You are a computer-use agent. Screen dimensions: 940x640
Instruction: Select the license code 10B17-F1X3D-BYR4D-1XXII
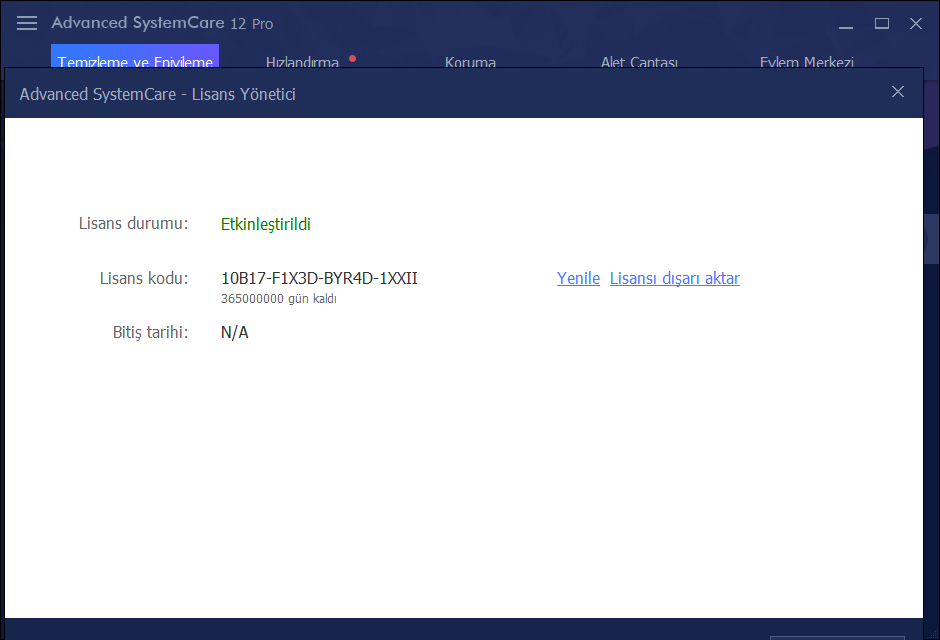[319, 278]
